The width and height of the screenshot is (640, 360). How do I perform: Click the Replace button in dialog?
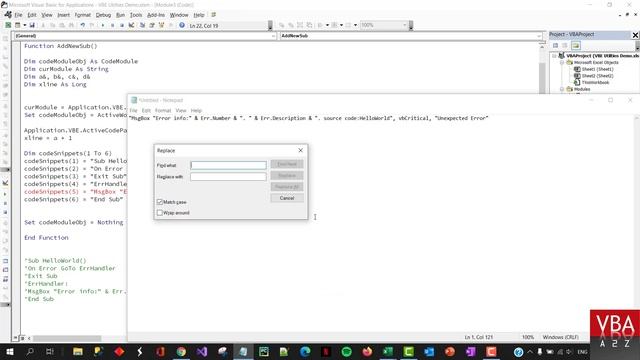coord(287,176)
